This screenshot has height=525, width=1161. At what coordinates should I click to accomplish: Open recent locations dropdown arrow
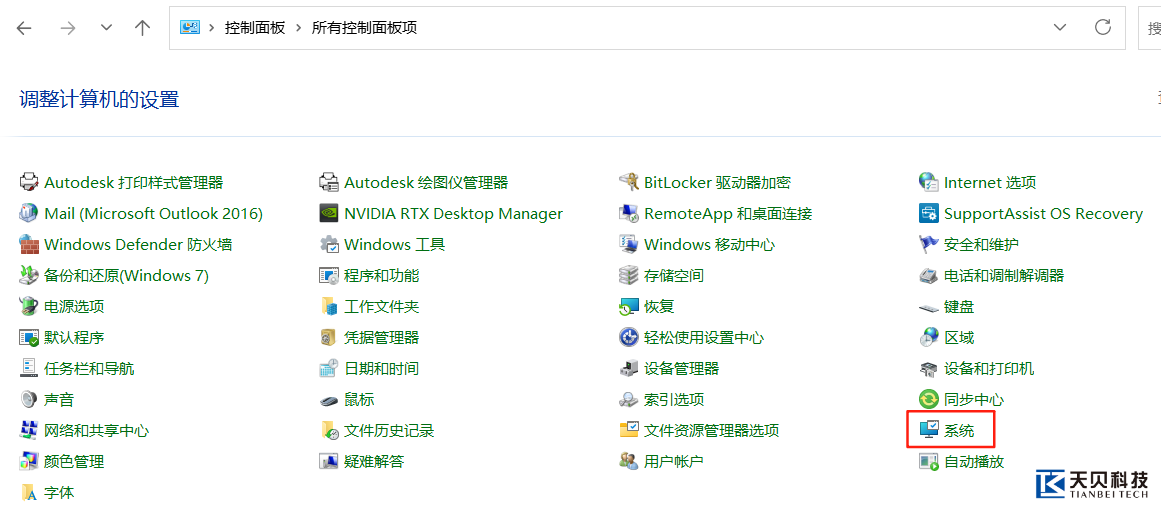point(107,28)
